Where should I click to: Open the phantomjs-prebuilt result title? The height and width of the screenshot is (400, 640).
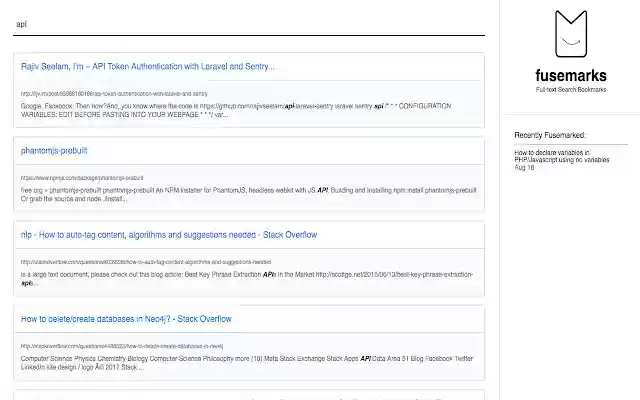[54, 151]
